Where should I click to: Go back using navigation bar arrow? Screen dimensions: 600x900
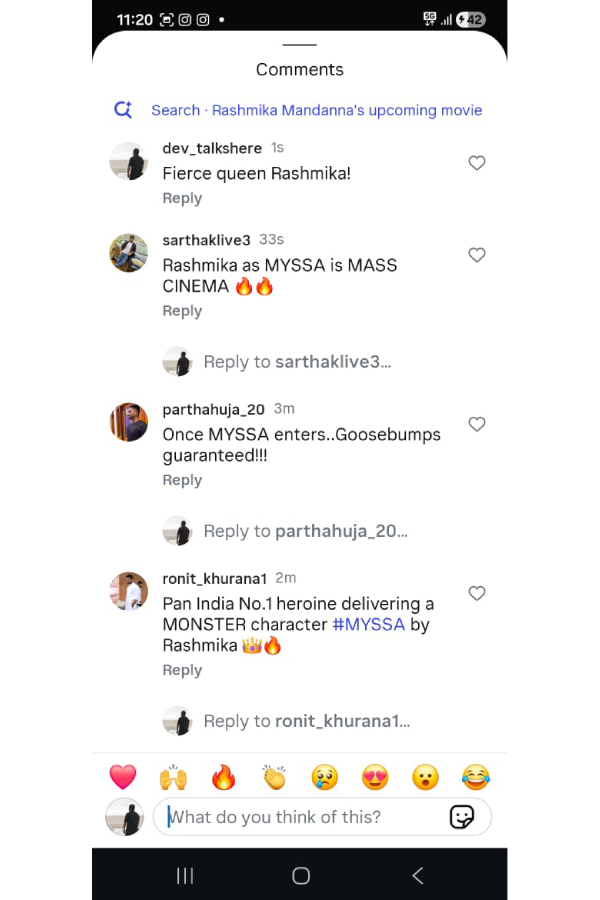[417, 874]
